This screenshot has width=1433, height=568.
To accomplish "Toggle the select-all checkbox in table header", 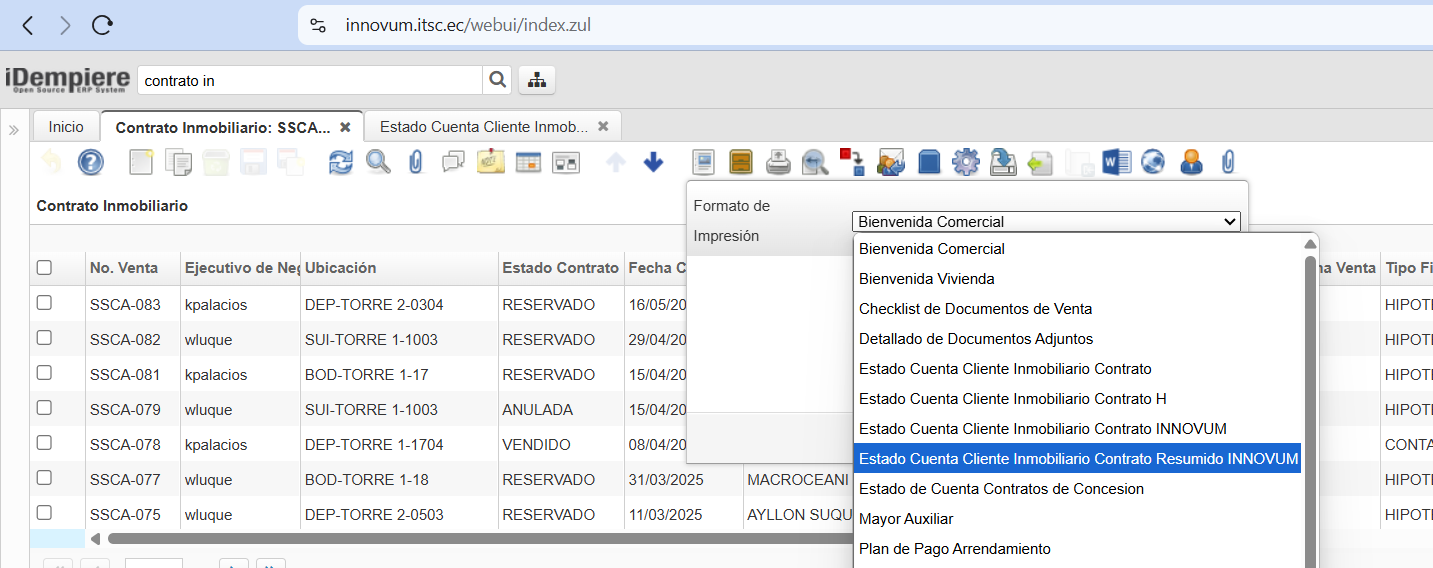I will coord(44,267).
